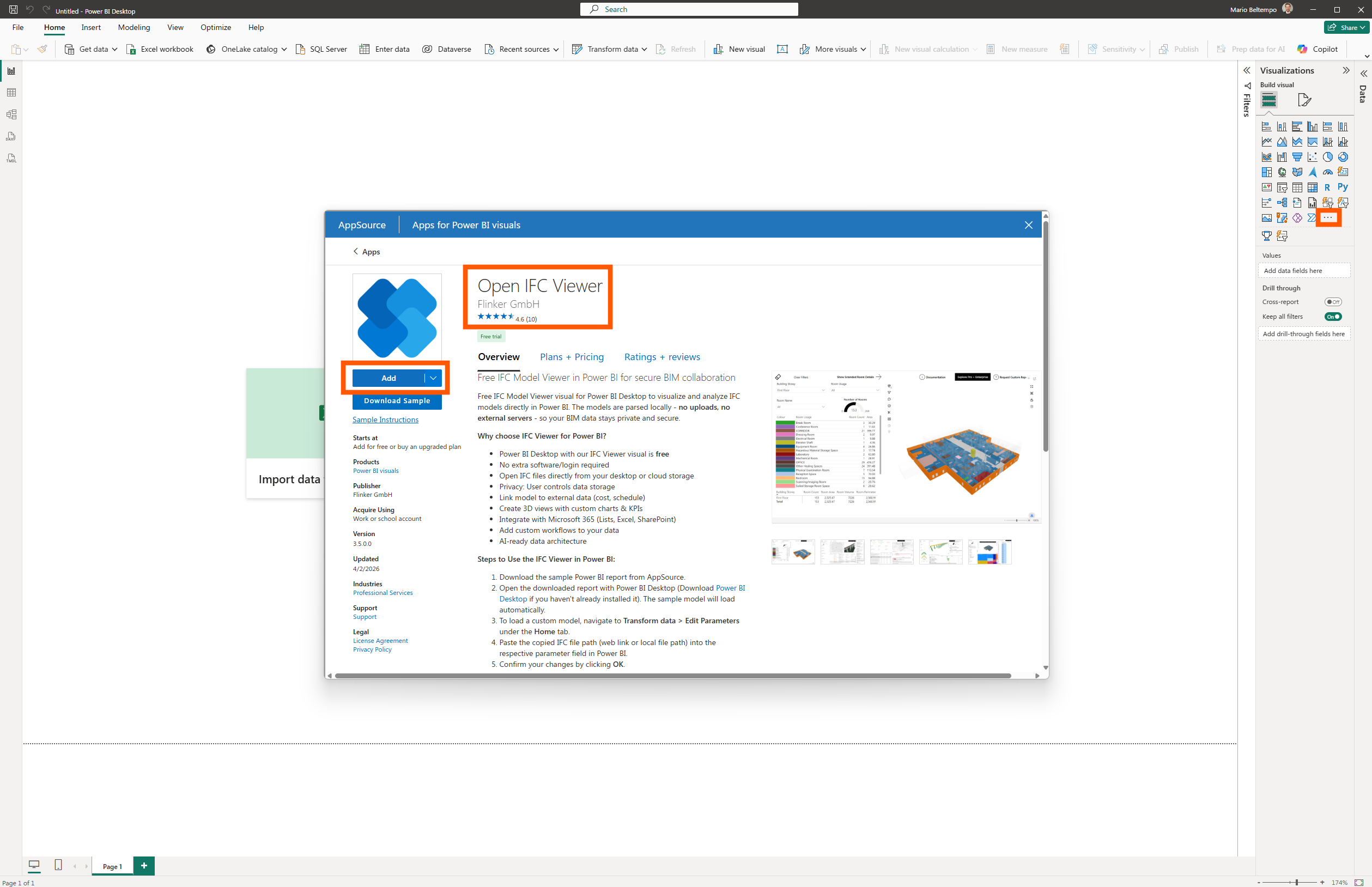Open the License Agreement link

point(380,641)
